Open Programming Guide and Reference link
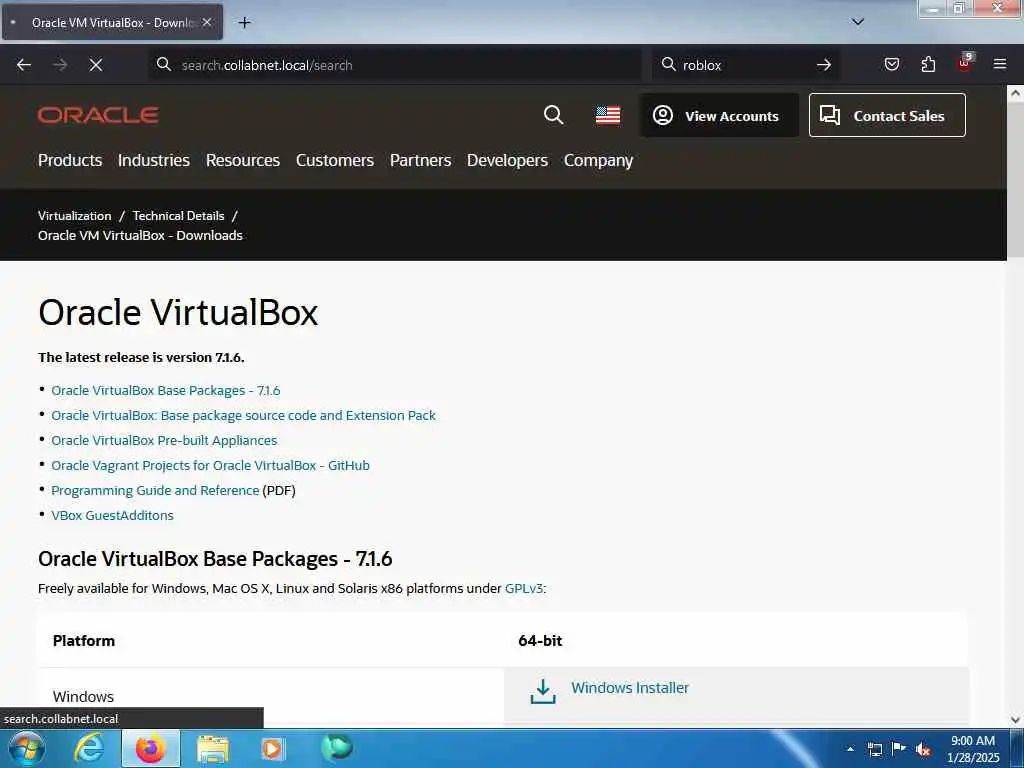 click(x=155, y=490)
